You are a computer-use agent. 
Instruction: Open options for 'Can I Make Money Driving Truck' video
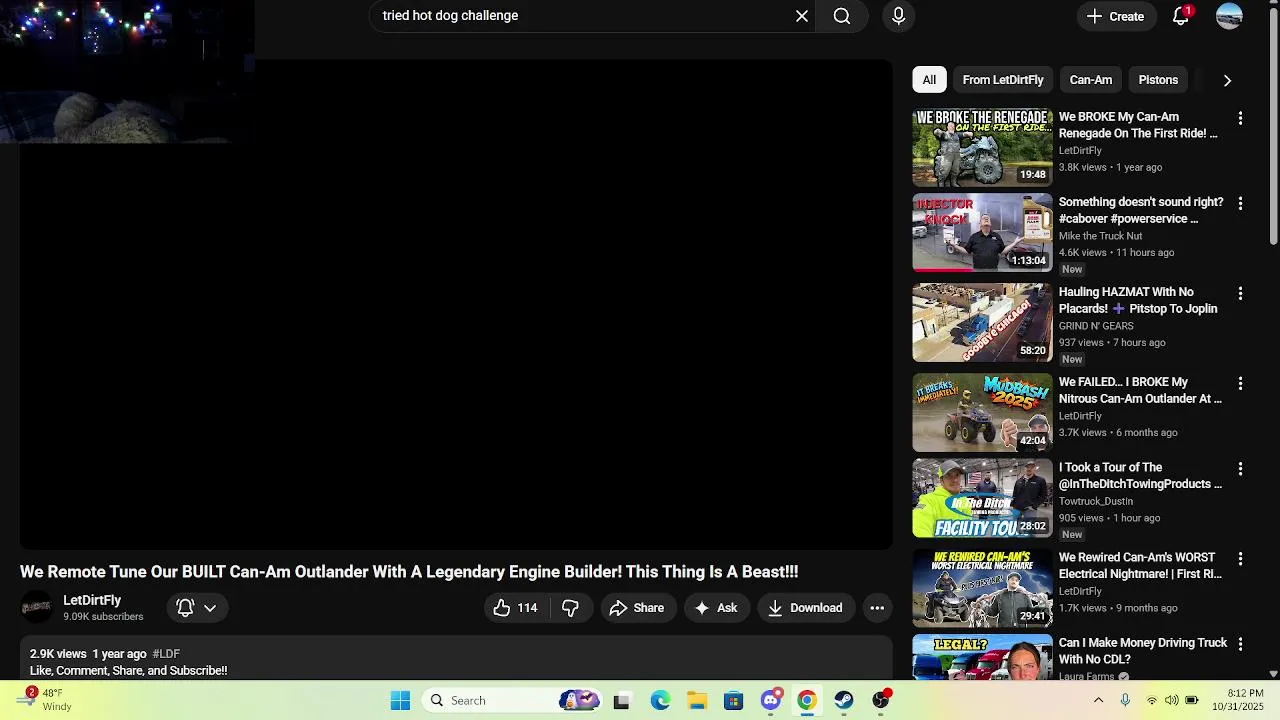[1240, 644]
